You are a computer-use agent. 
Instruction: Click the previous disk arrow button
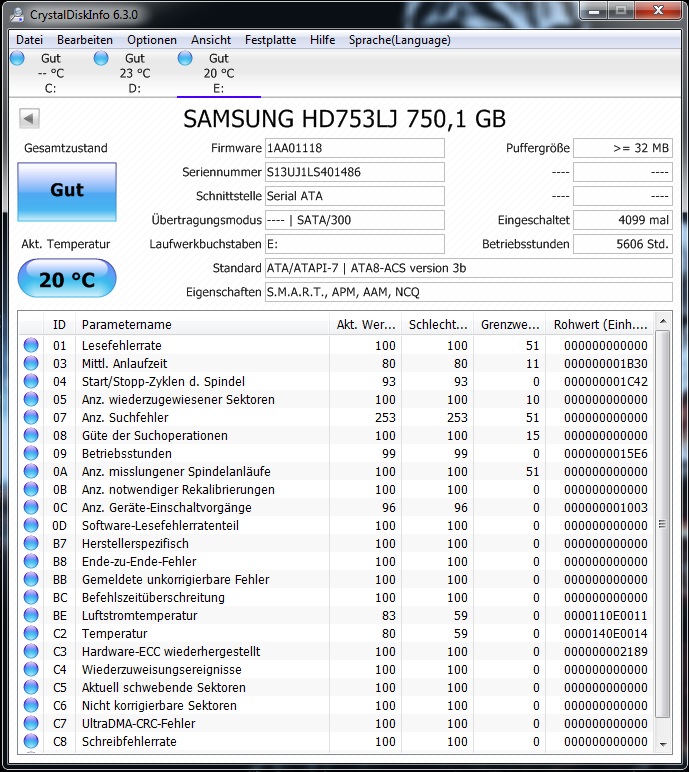pos(29,118)
